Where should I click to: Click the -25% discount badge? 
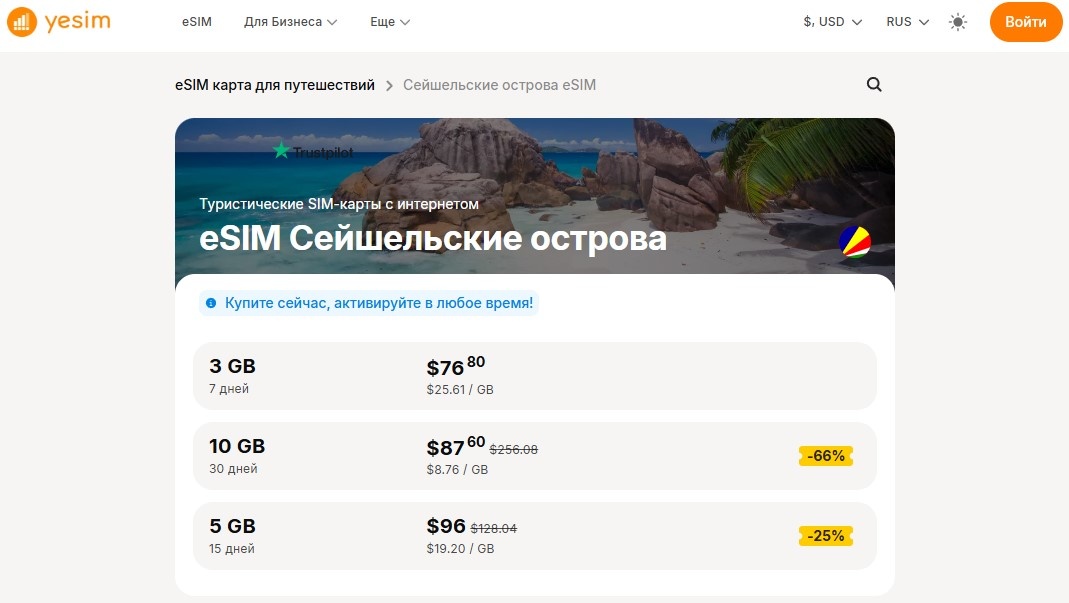[825, 536]
